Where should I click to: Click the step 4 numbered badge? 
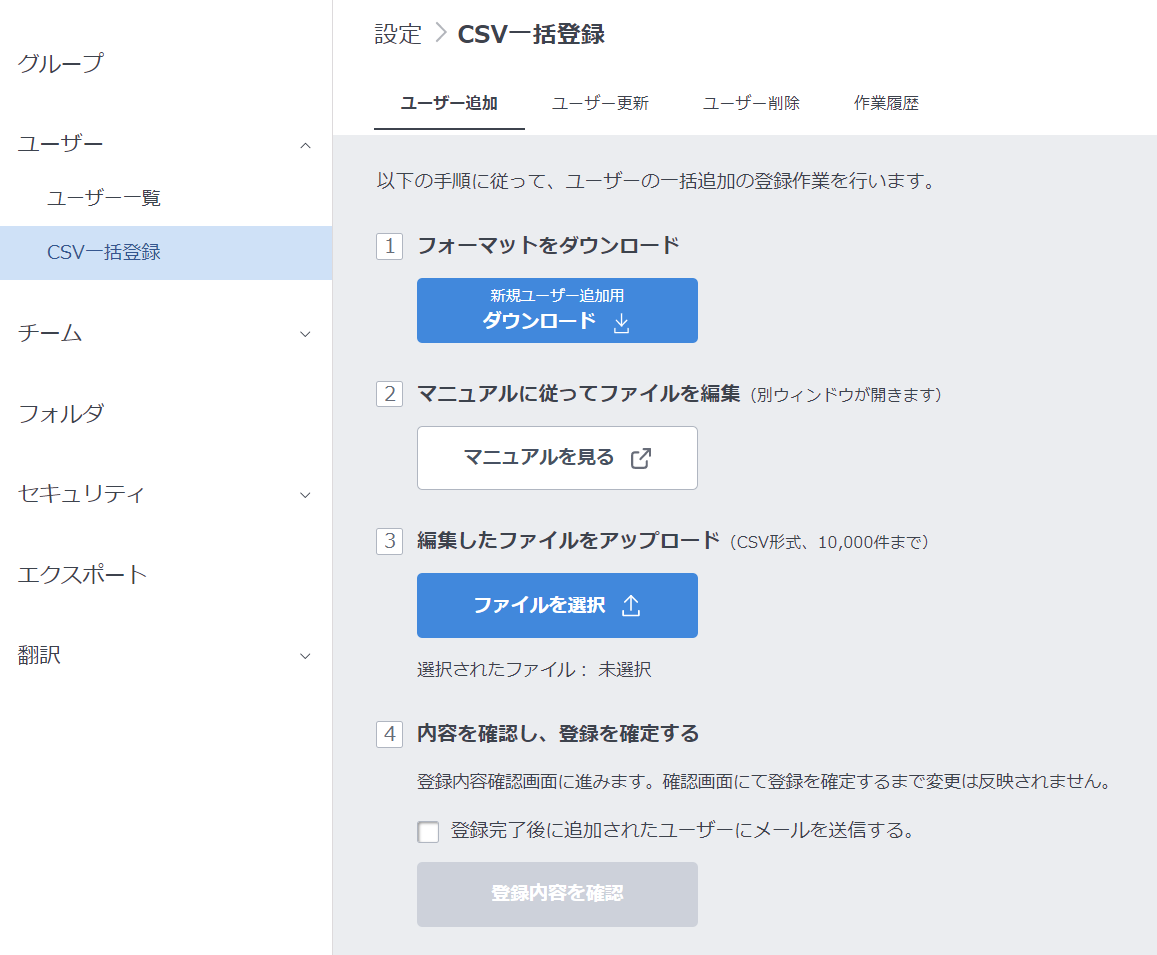[x=389, y=733]
